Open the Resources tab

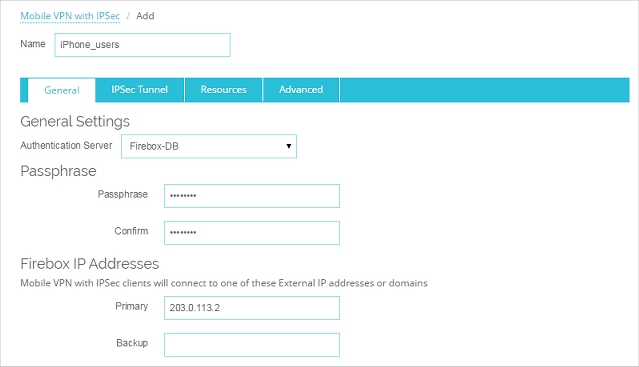(x=223, y=90)
